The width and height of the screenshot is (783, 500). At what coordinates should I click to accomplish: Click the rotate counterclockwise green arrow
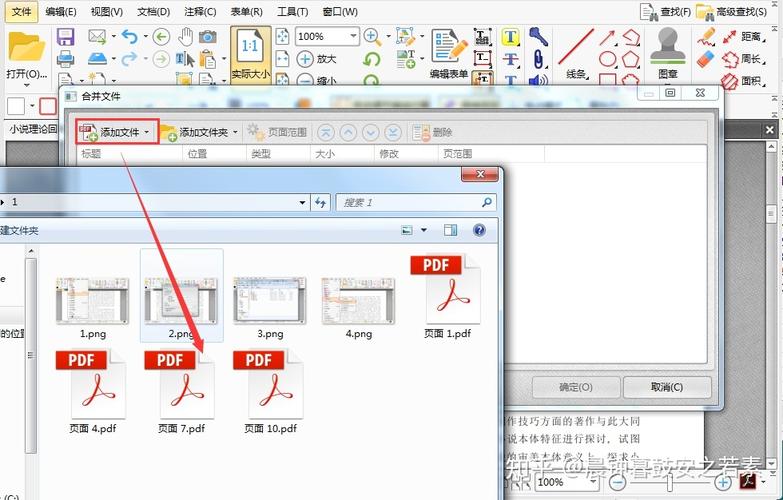point(372,59)
